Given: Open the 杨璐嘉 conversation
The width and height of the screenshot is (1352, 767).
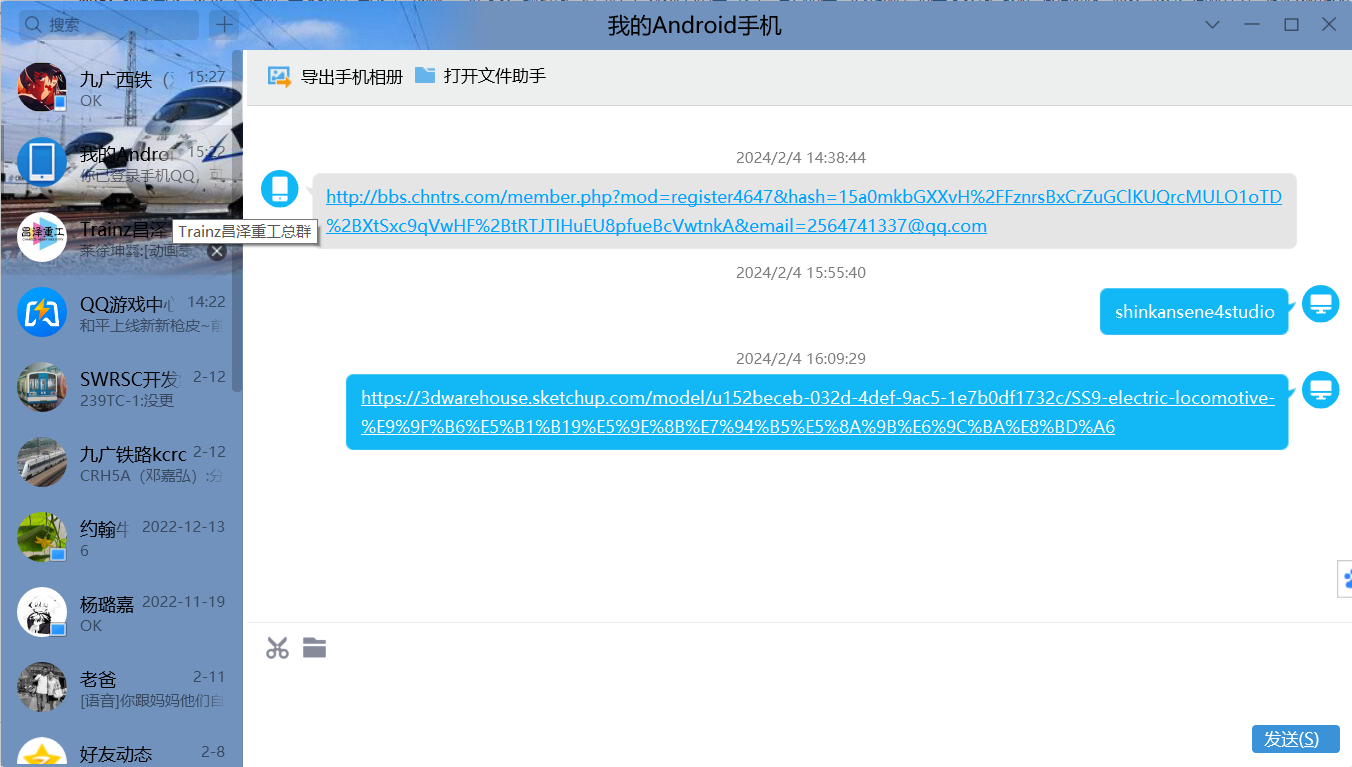Looking at the screenshot, I should coord(121,613).
